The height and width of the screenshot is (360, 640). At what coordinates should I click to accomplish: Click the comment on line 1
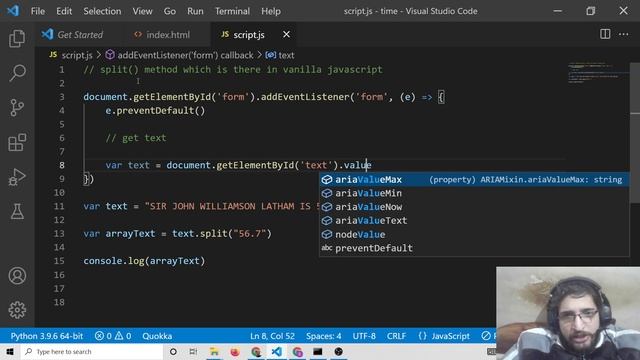233,69
